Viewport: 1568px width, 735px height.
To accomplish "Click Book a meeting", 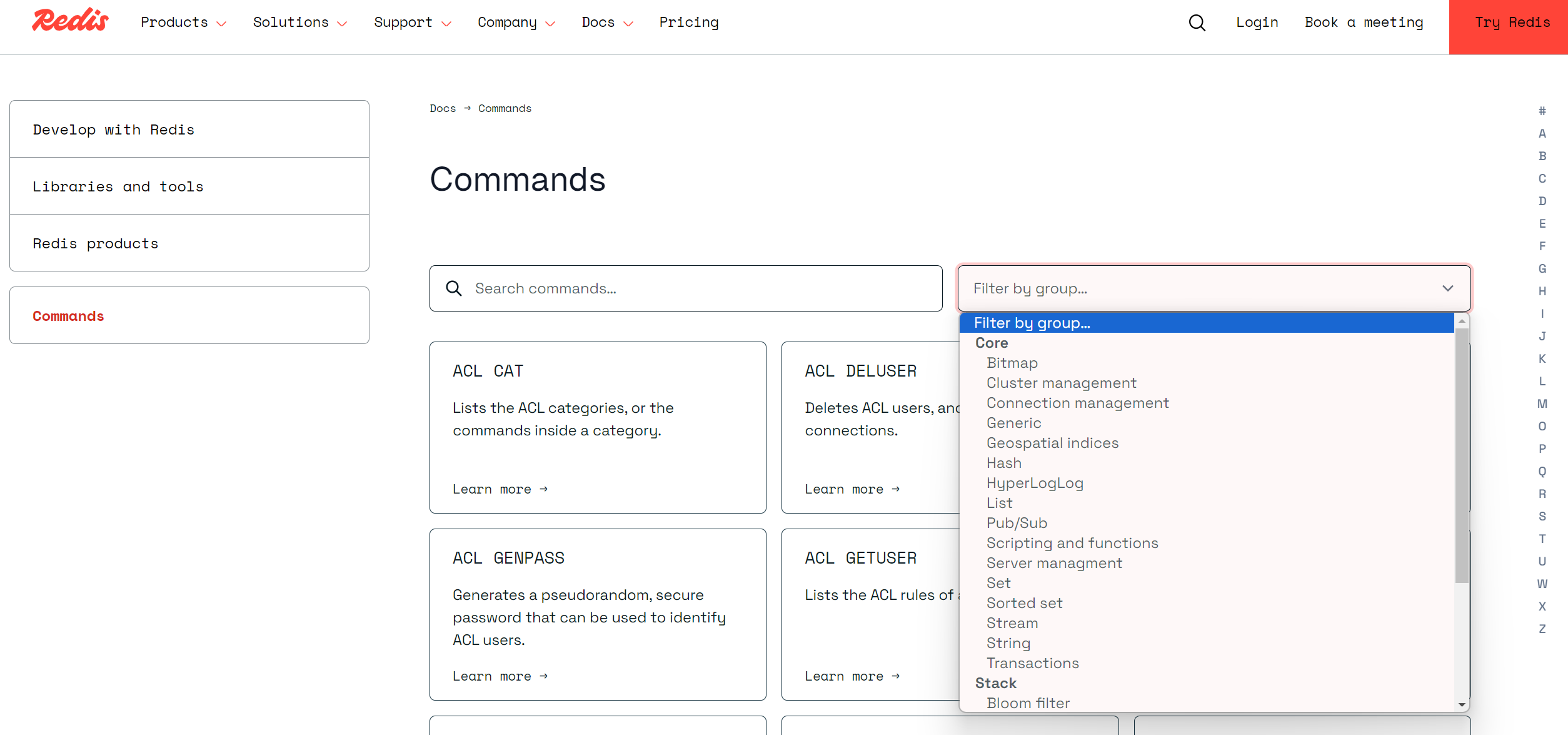I will tap(1364, 22).
